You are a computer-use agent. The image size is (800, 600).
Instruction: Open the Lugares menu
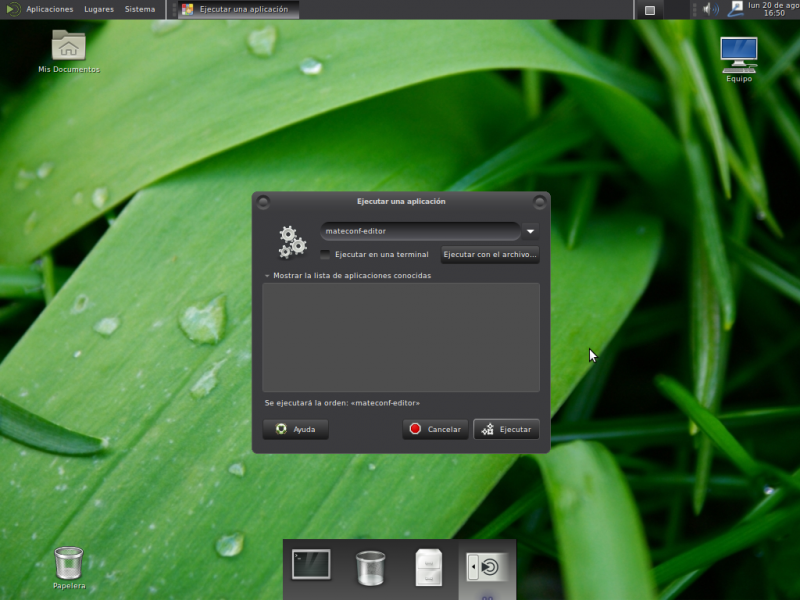pyautogui.click(x=99, y=9)
